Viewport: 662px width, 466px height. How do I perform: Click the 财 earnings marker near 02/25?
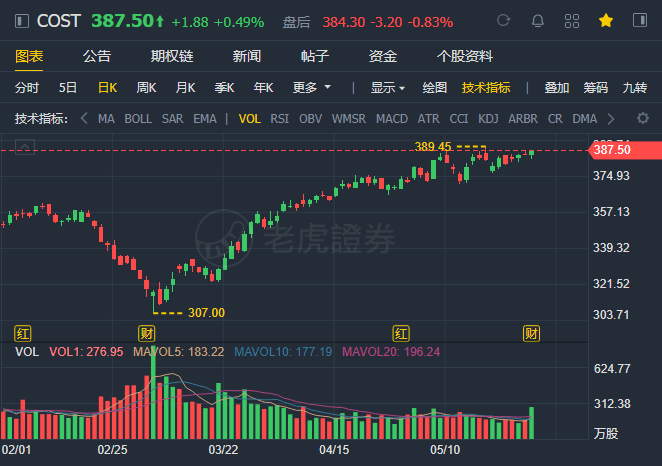pyautogui.click(x=147, y=333)
